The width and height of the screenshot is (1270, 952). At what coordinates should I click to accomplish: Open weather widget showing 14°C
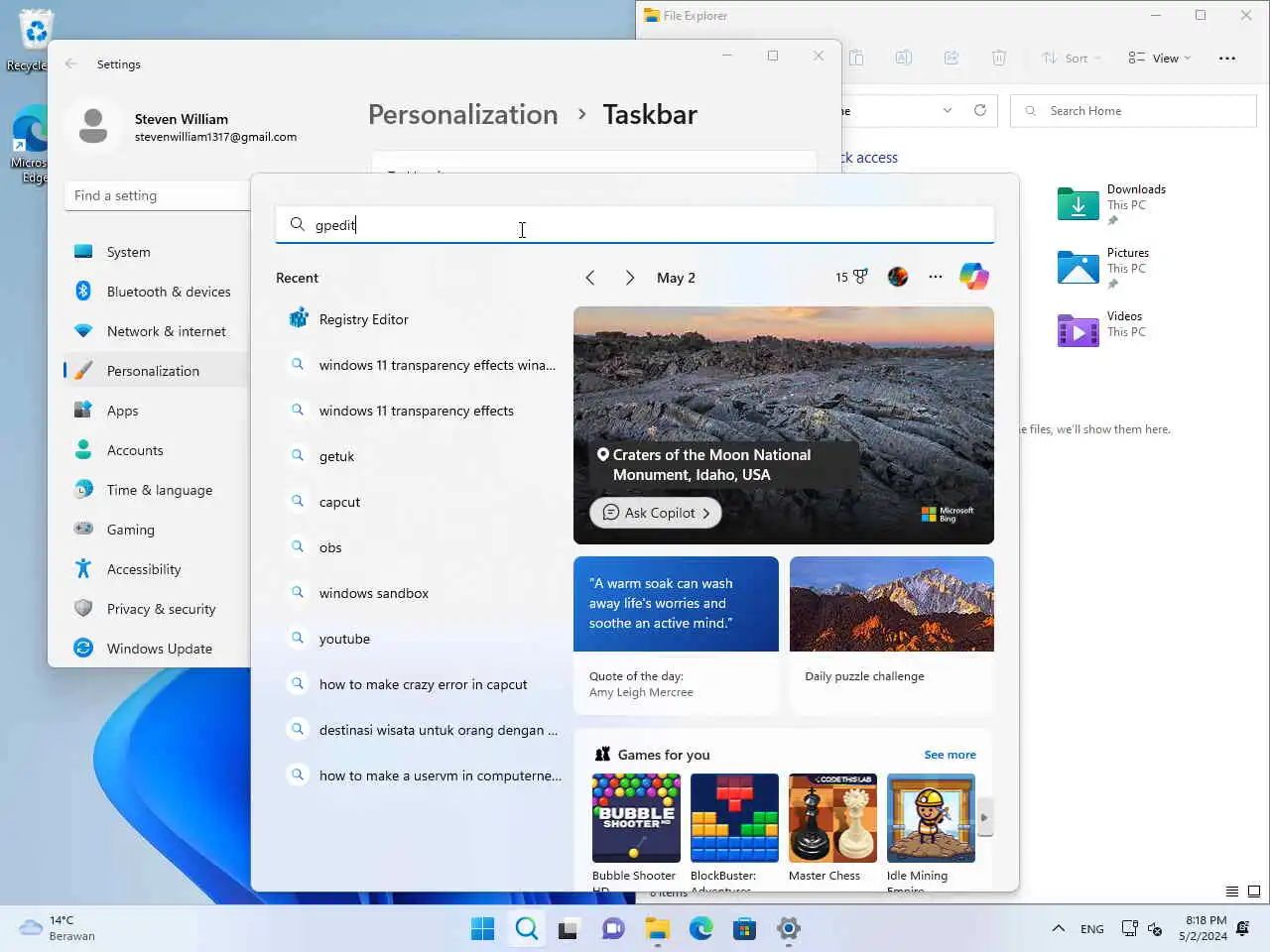tap(60, 928)
